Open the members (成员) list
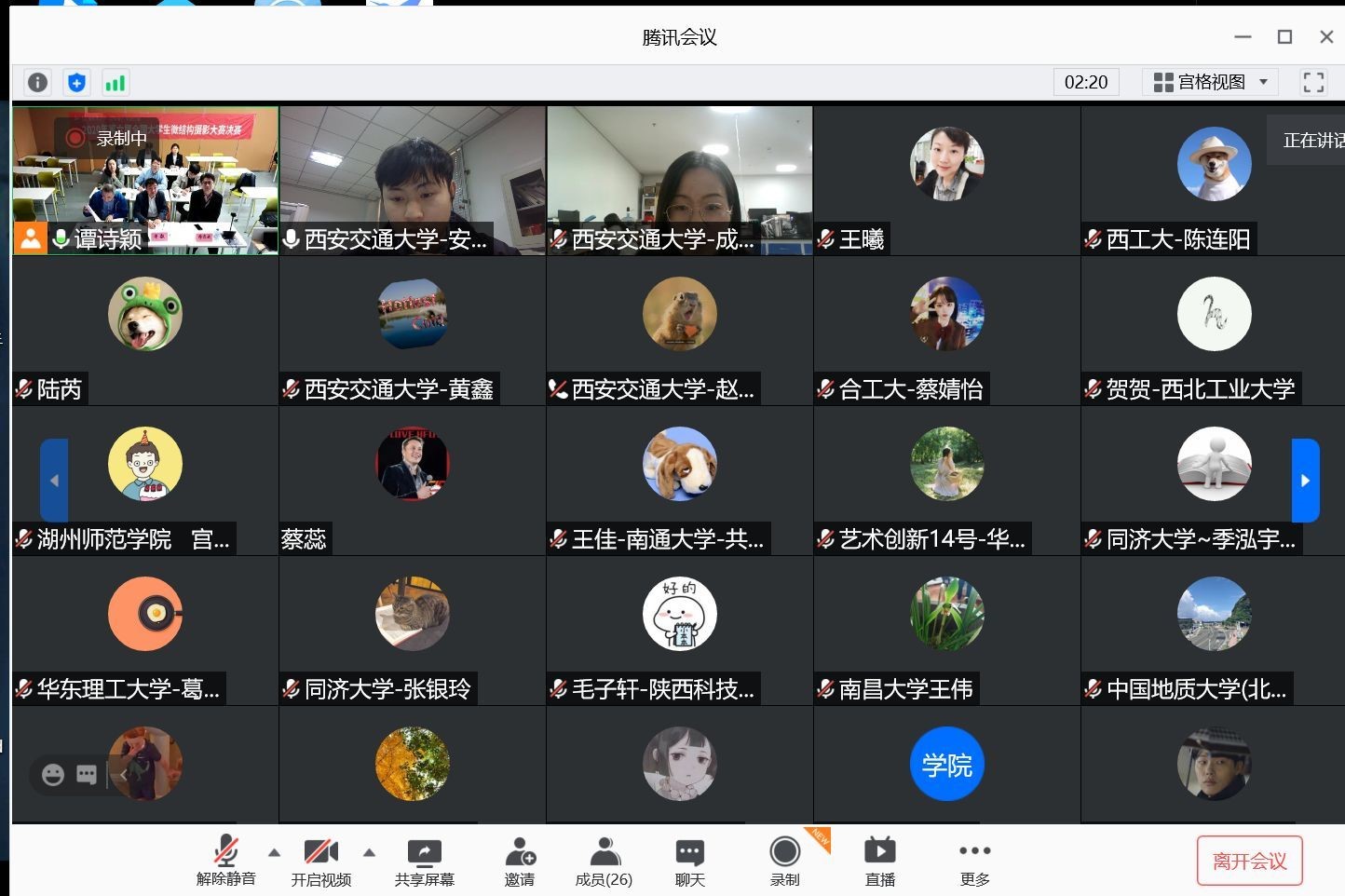Viewport: 1345px width, 896px height. pyautogui.click(x=604, y=861)
